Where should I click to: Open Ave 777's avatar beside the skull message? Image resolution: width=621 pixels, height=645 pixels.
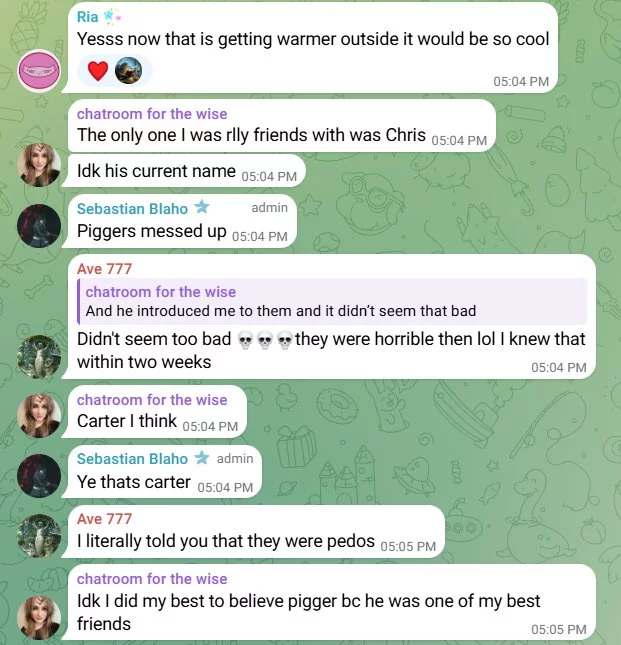coord(39,357)
